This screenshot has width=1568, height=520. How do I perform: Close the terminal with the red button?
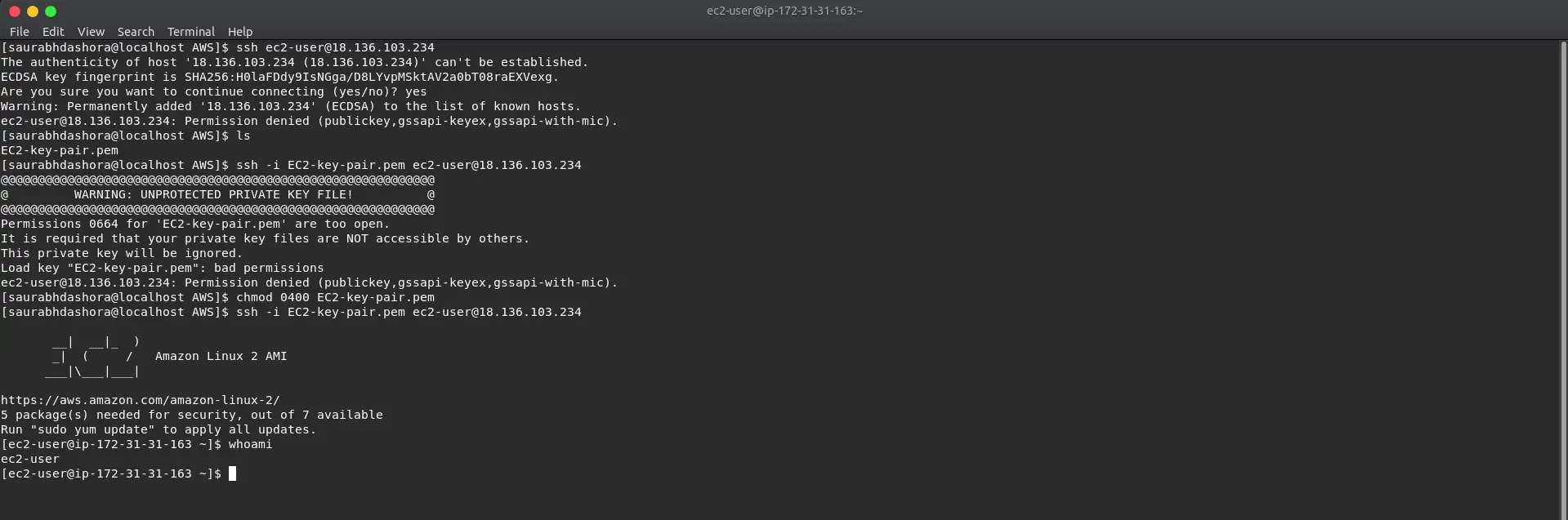tap(14, 11)
